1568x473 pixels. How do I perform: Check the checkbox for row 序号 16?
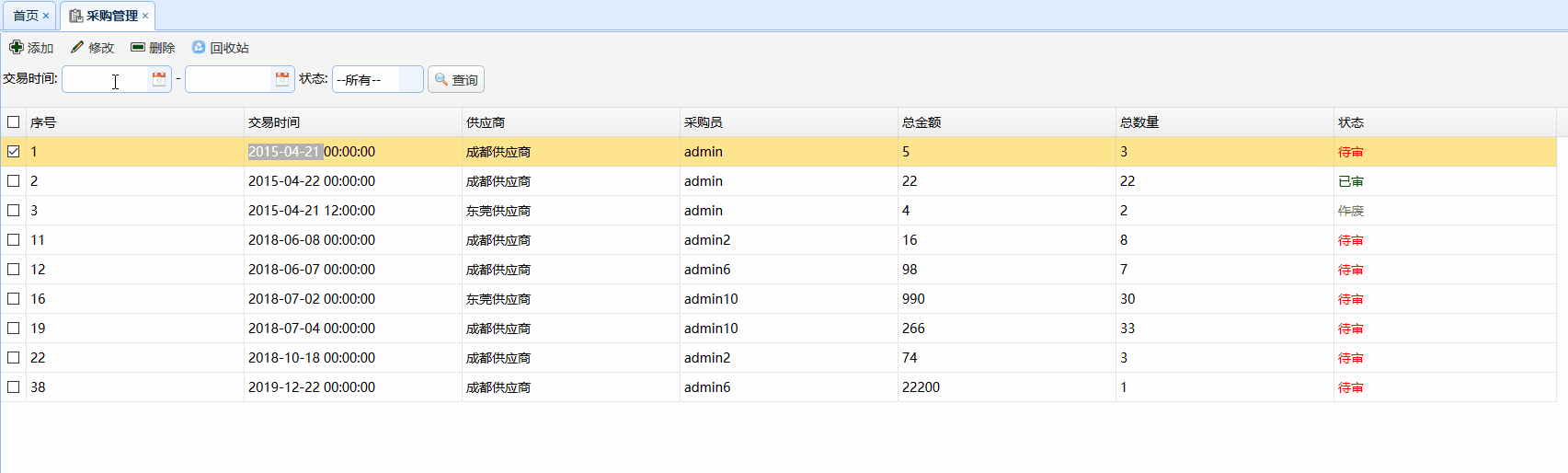[14, 298]
